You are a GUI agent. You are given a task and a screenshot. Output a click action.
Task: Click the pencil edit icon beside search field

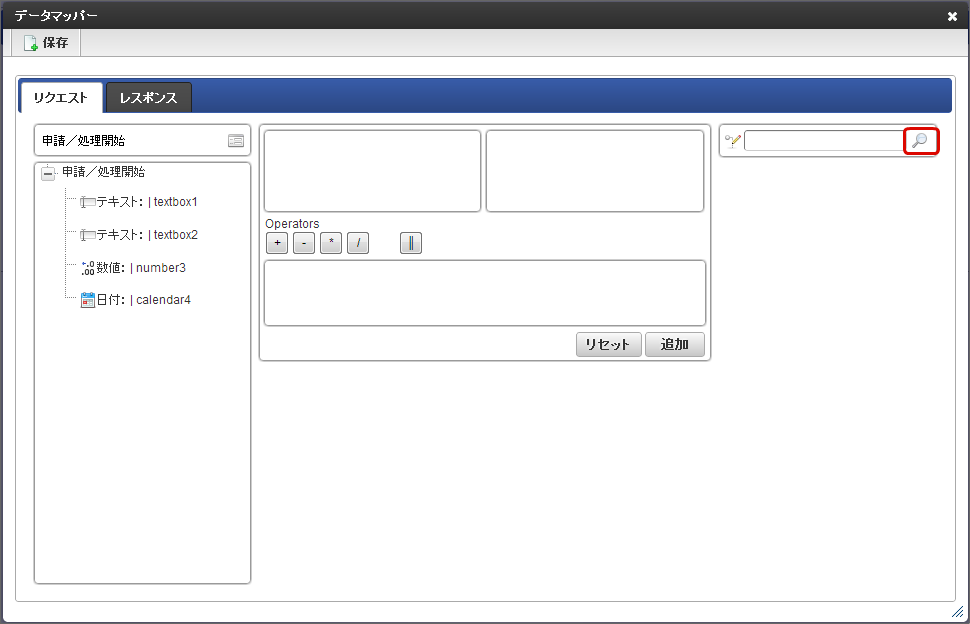click(732, 141)
